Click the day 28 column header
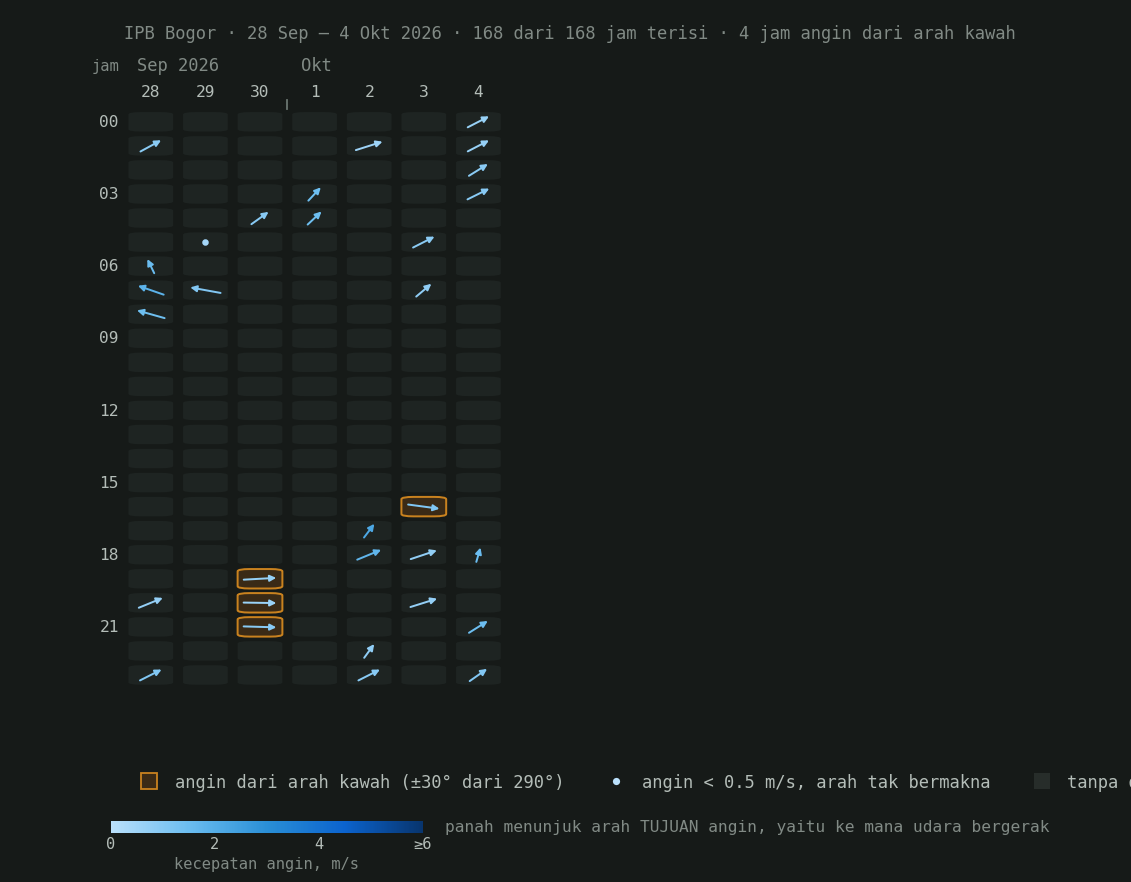 point(150,92)
